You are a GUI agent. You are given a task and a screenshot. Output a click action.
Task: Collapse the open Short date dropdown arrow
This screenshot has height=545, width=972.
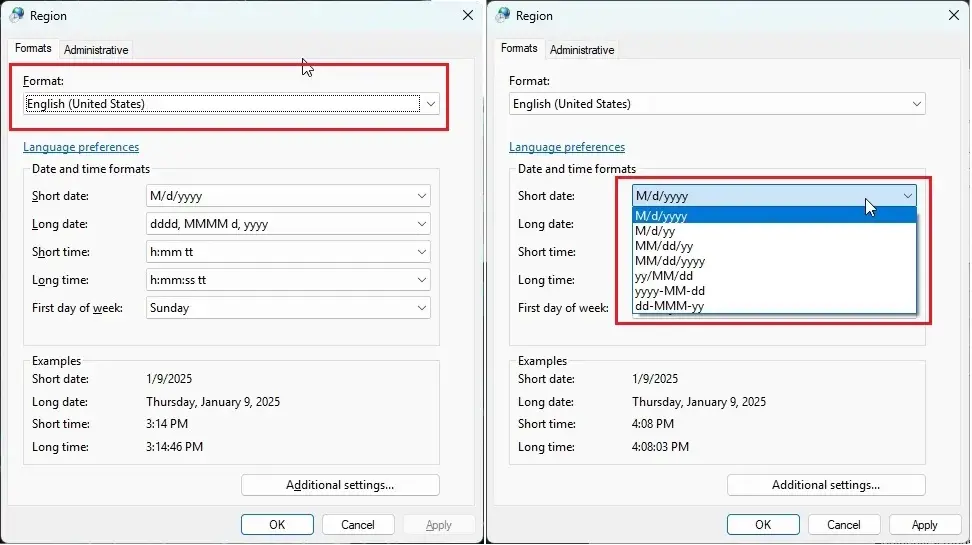(908, 196)
